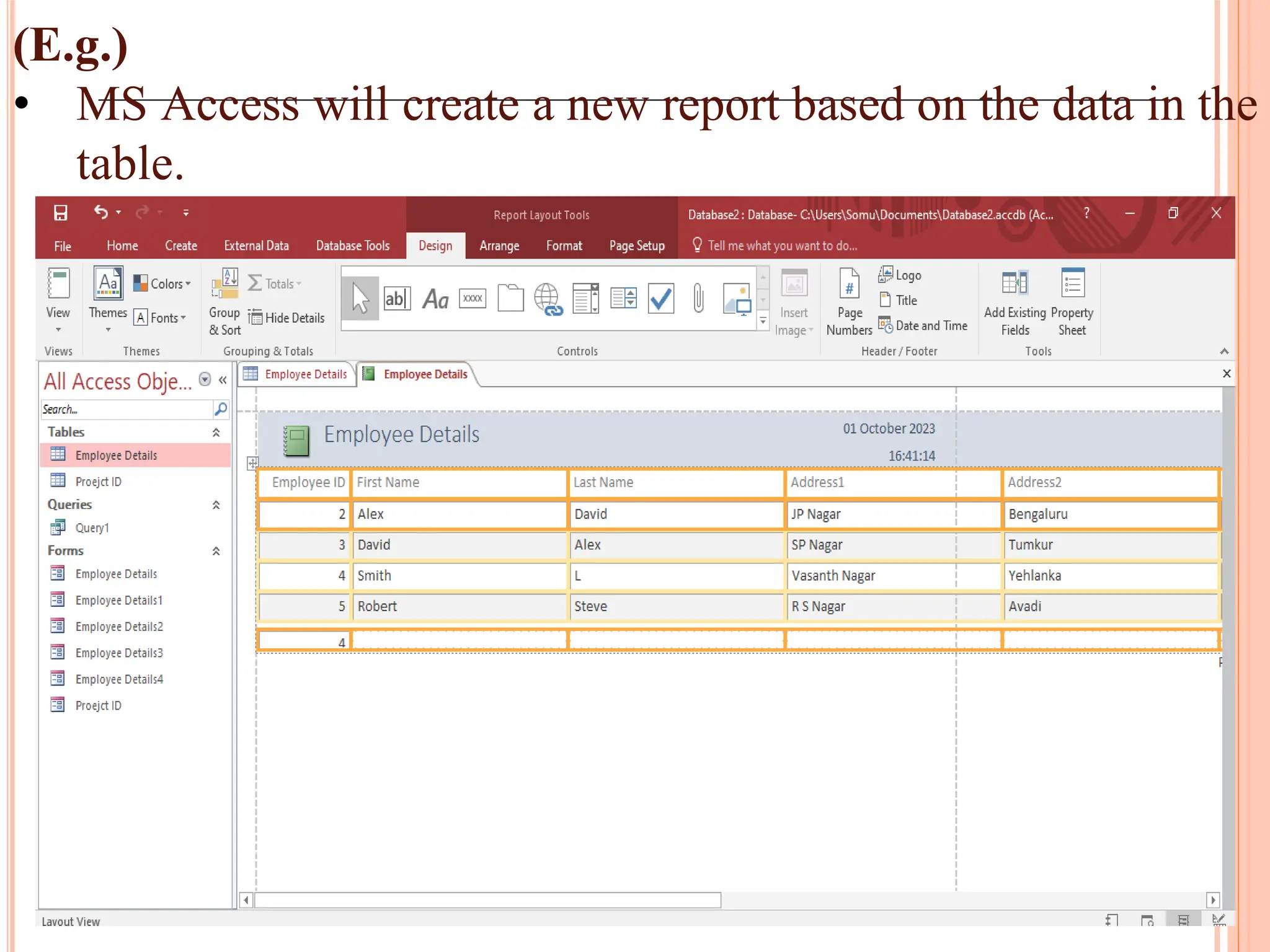1270x952 pixels.
Task: Insert a Logo in header
Action: tap(900, 275)
